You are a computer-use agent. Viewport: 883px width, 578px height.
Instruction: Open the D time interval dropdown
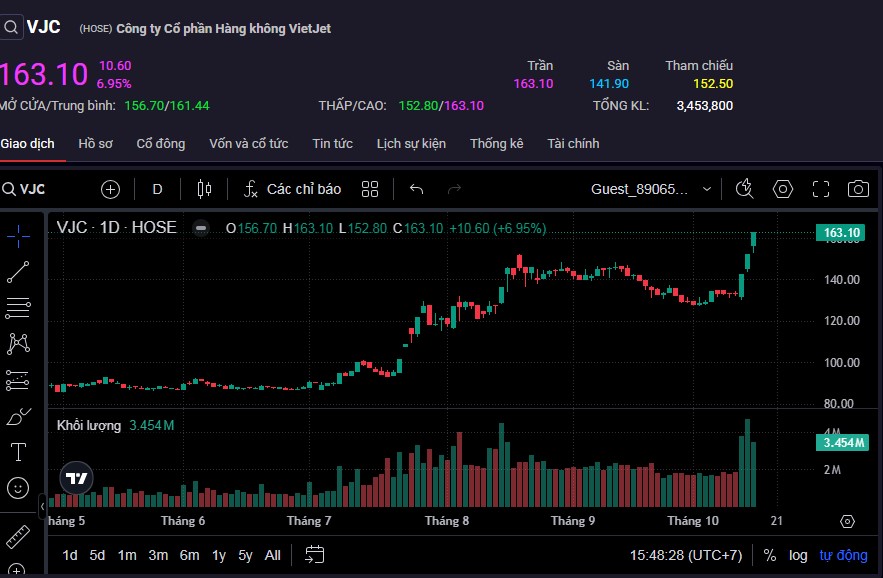(157, 189)
